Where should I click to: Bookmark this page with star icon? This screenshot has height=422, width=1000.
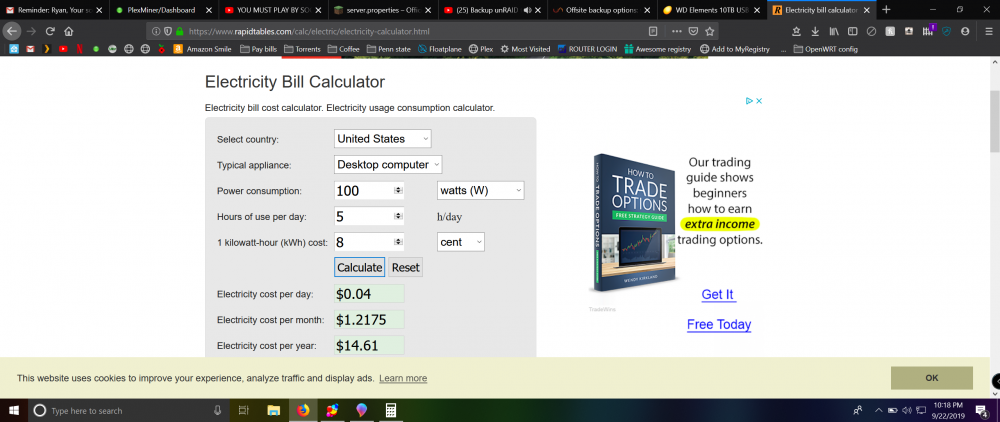[710, 31]
